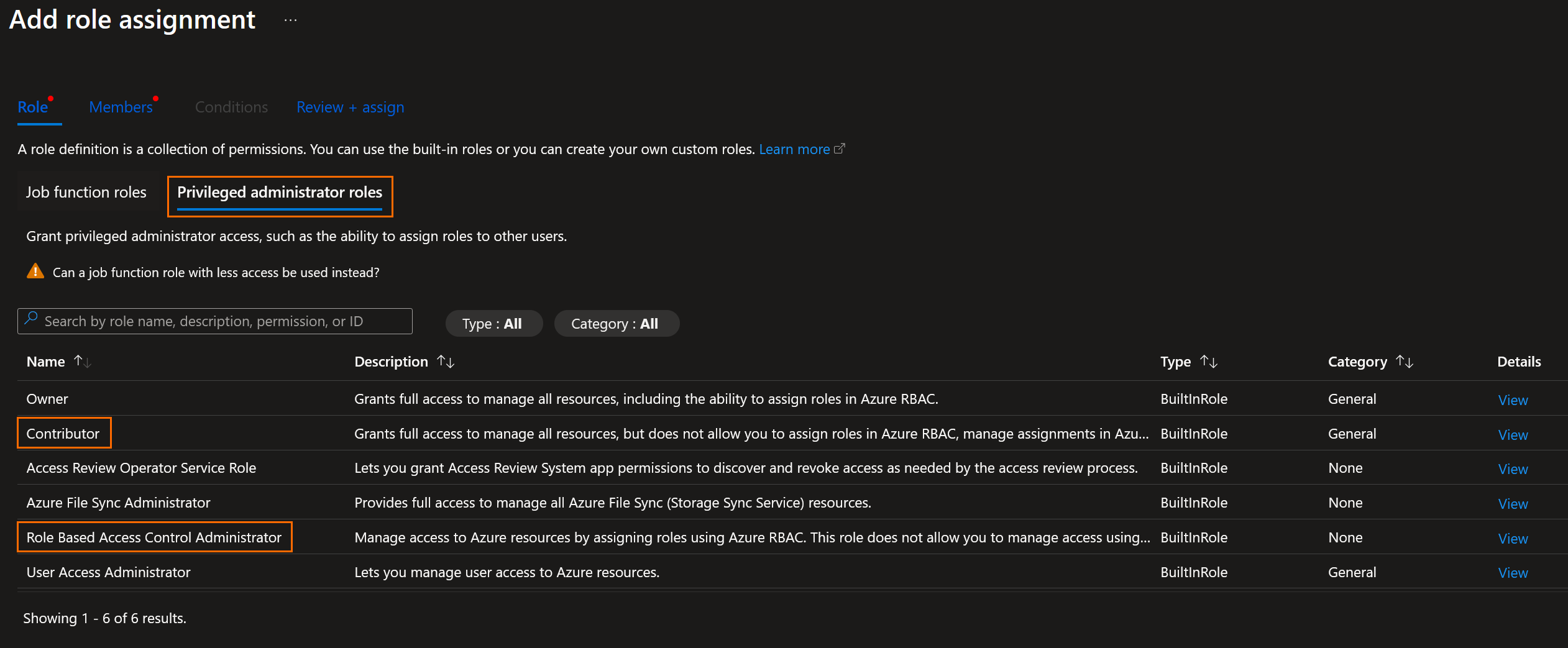Viewport: 1568px width, 648px height.
Task: Click the Name column header
Action: (x=45, y=362)
